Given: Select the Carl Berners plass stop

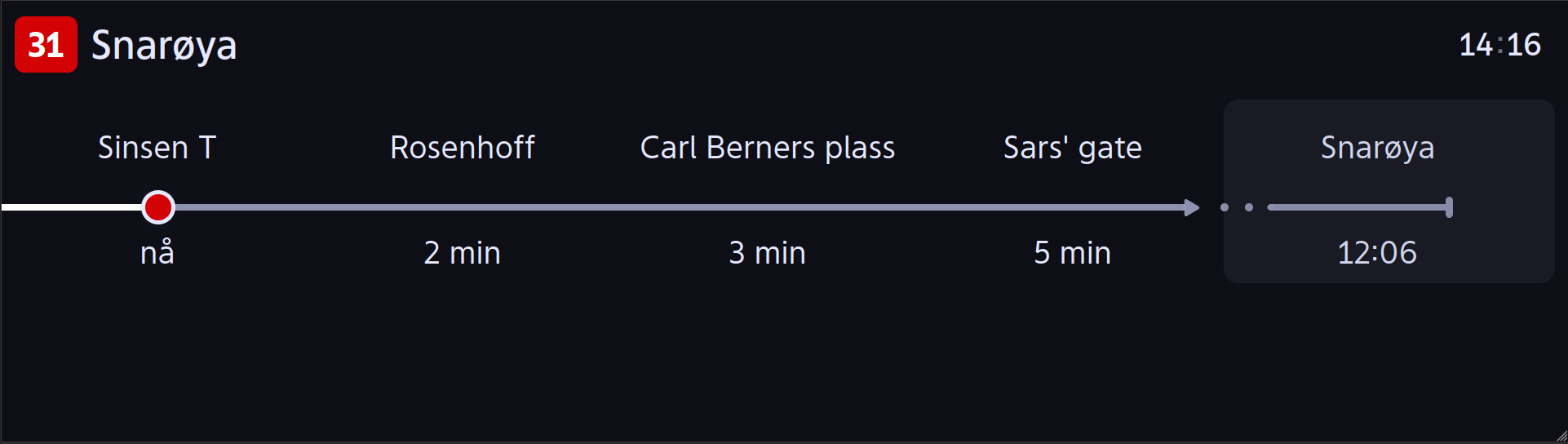Looking at the screenshot, I should pyautogui.click(x=768, y=149).
